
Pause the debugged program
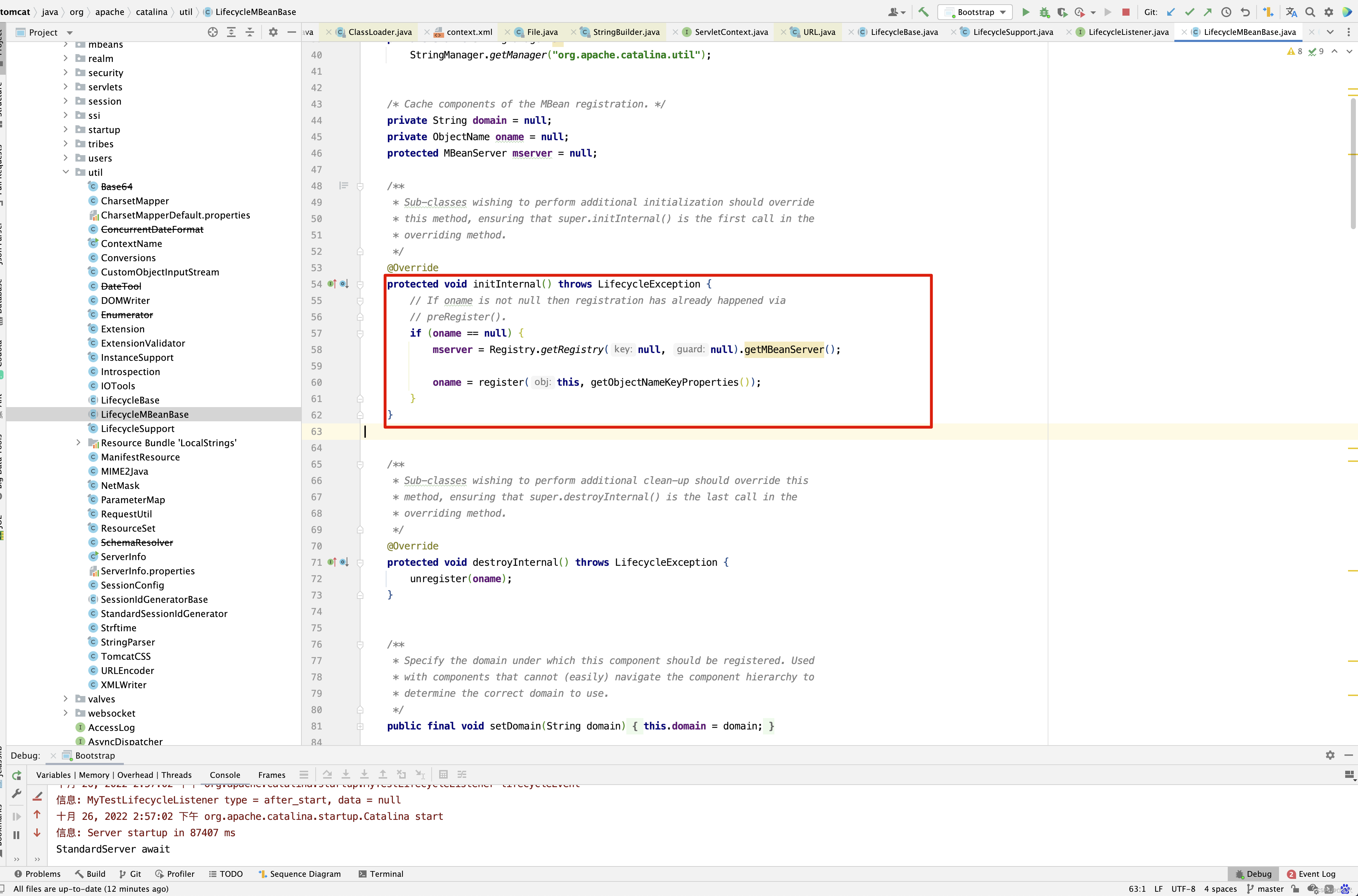tap(17, 835)
